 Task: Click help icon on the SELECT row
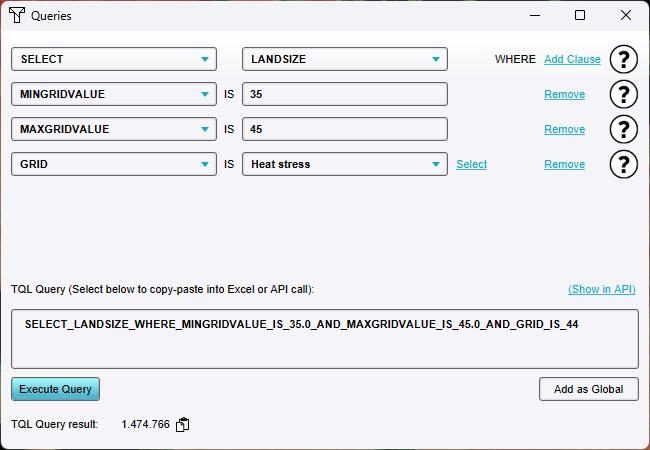pyautogui.click(x=624, y=59)
